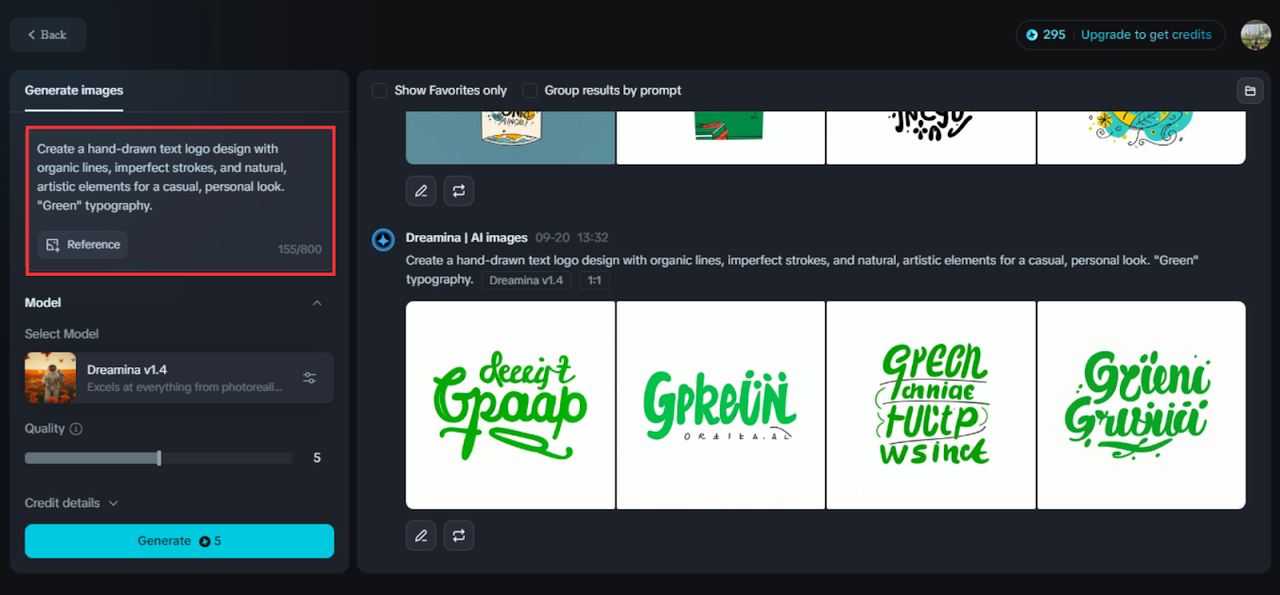Open the user profile avatar
Viewport: 1280px width, 595px height.
click(x=1255, y=34)
